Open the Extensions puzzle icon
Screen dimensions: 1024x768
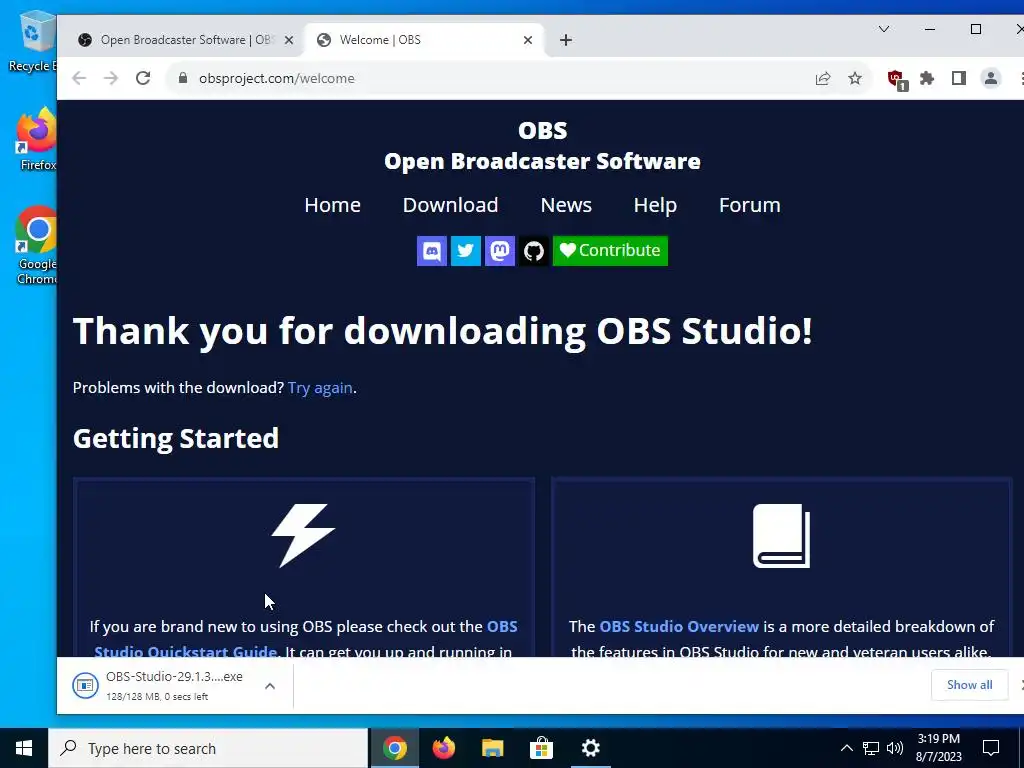point(927,78)
